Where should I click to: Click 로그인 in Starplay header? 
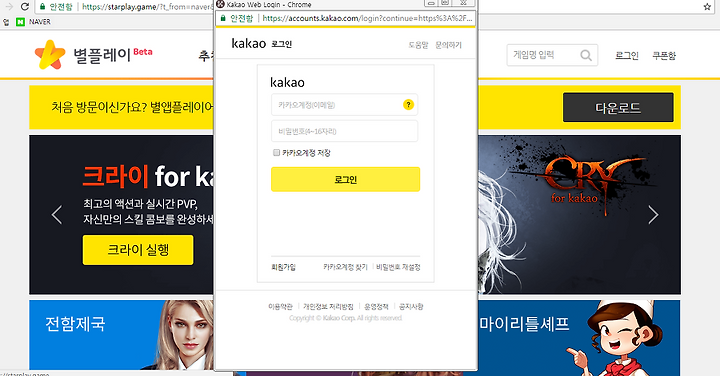click(x=627, y=56)
